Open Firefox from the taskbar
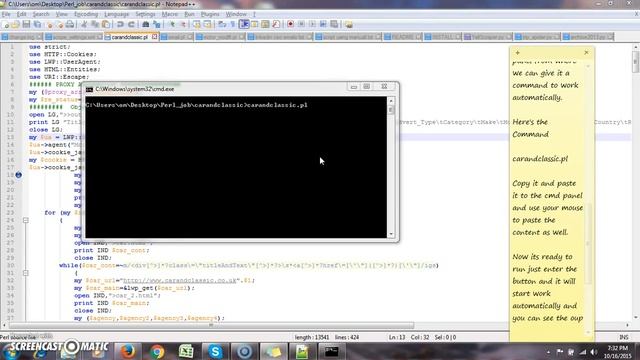The height and width of the screenshot is (360, 640). click(x=128, y=351)
